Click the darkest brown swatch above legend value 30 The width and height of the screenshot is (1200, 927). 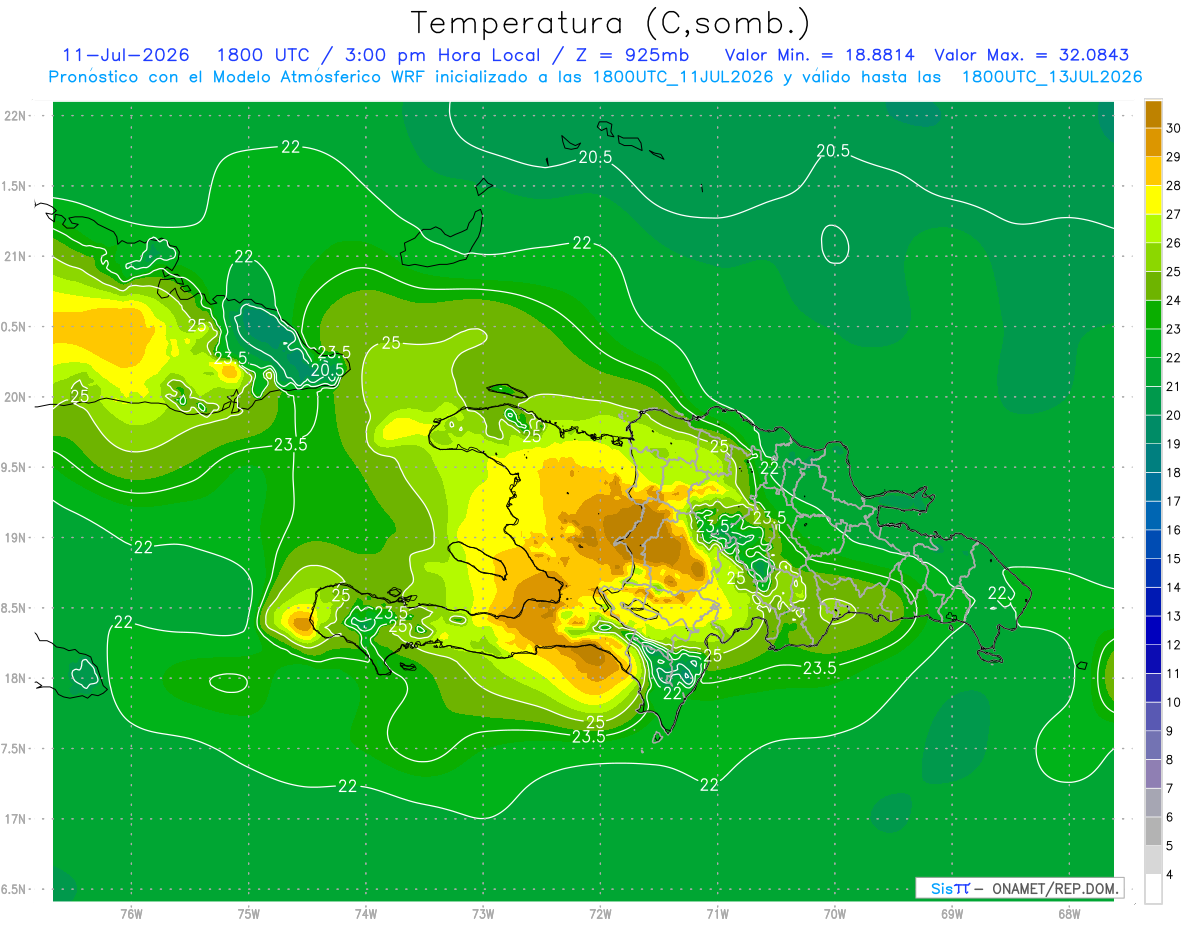[1153, 114]
